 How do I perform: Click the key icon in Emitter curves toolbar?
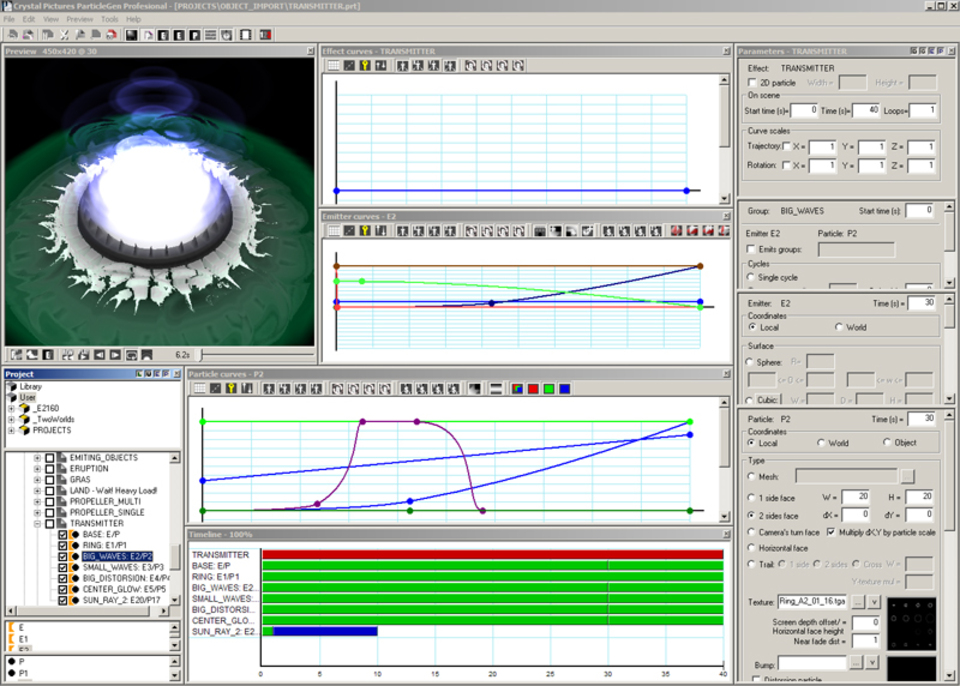[365, 231]
